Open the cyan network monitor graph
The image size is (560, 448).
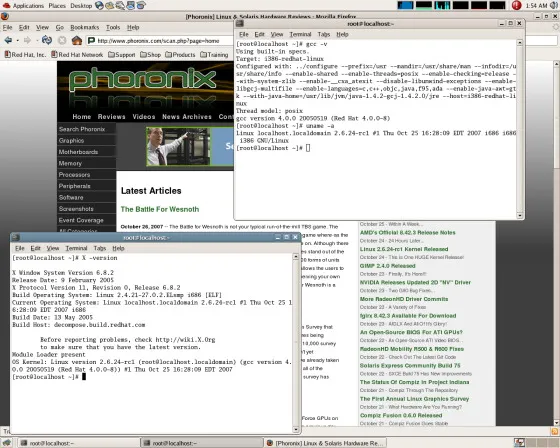click(442, 5)
